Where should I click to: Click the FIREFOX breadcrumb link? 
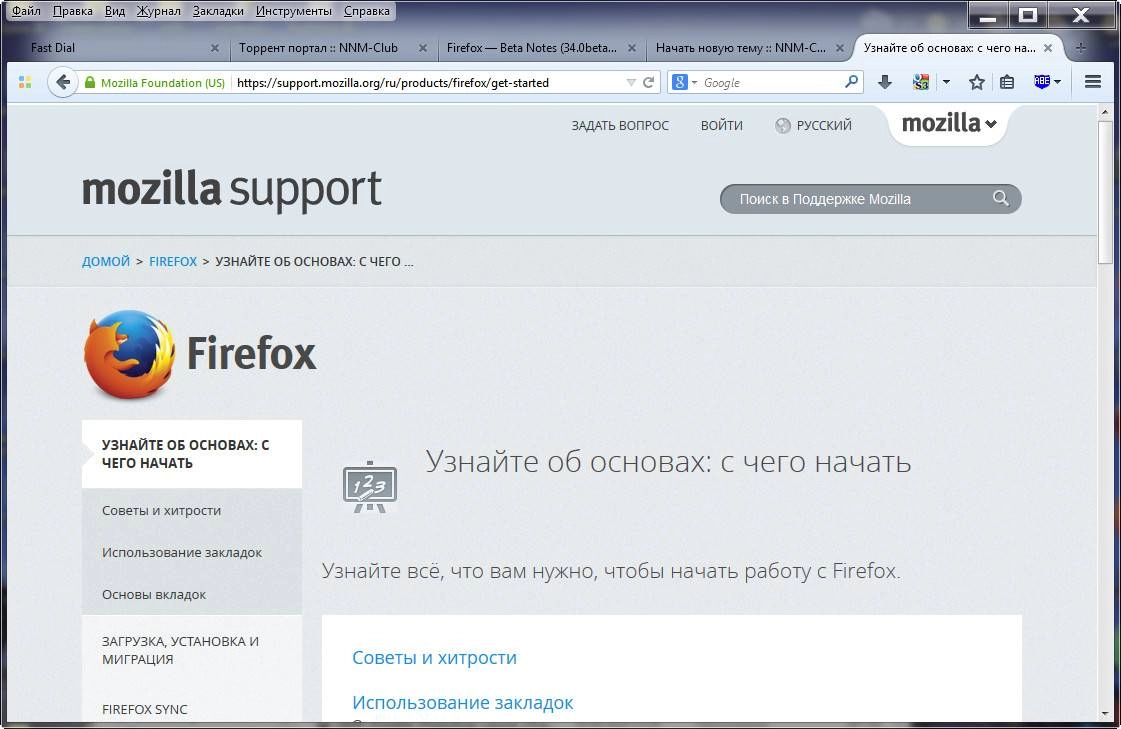click(173, 262)
